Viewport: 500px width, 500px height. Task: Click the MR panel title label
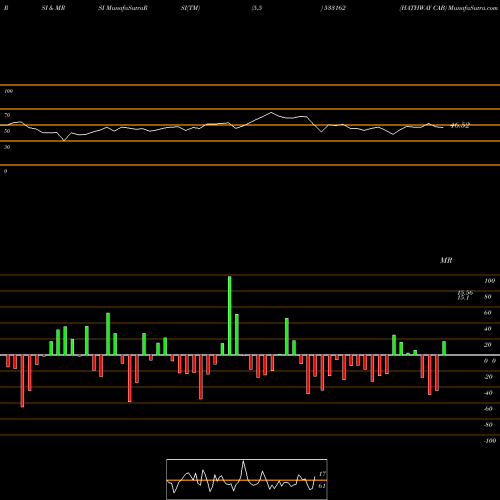tap(446, 260)
